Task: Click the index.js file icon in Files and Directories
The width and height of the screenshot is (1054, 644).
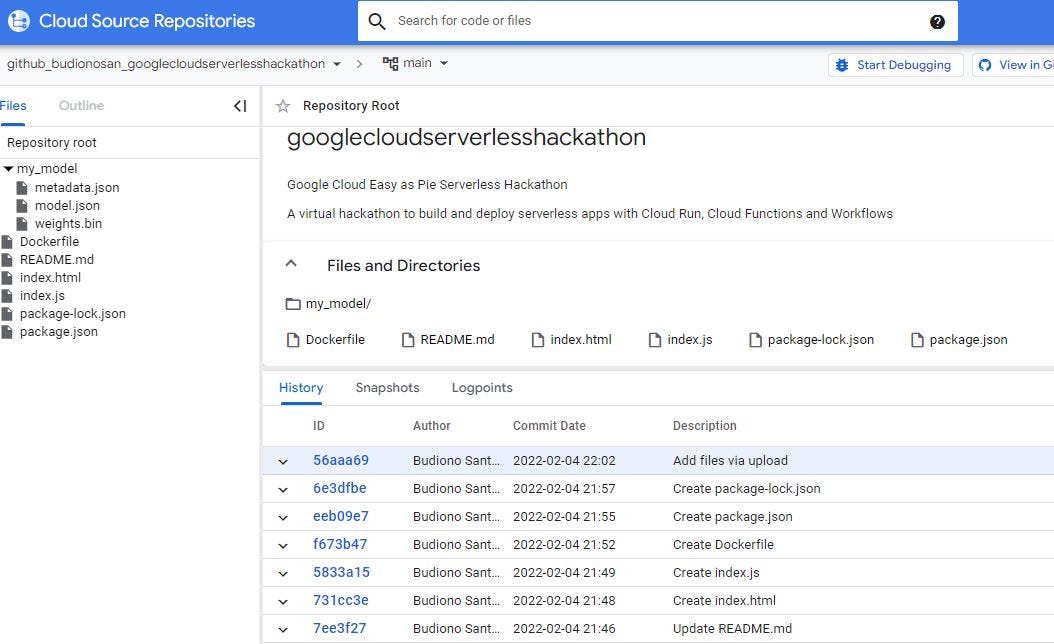Action: coord(655,340)
